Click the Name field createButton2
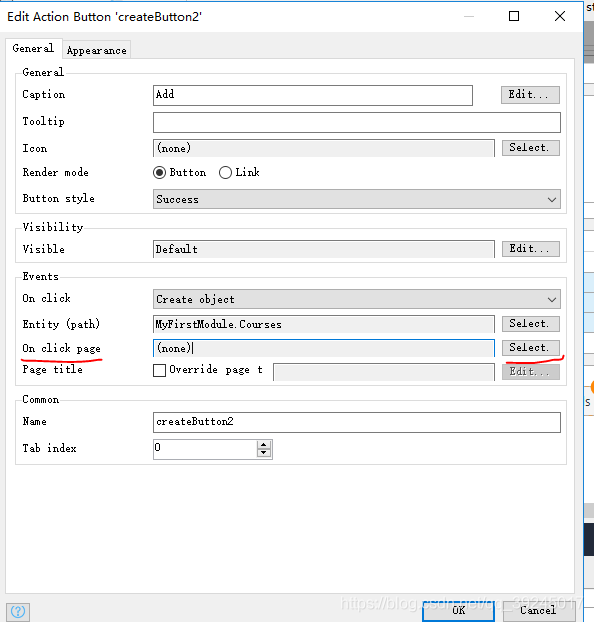Screen dimensions: 594x622 pyautogui.click(x=357, y=422)
